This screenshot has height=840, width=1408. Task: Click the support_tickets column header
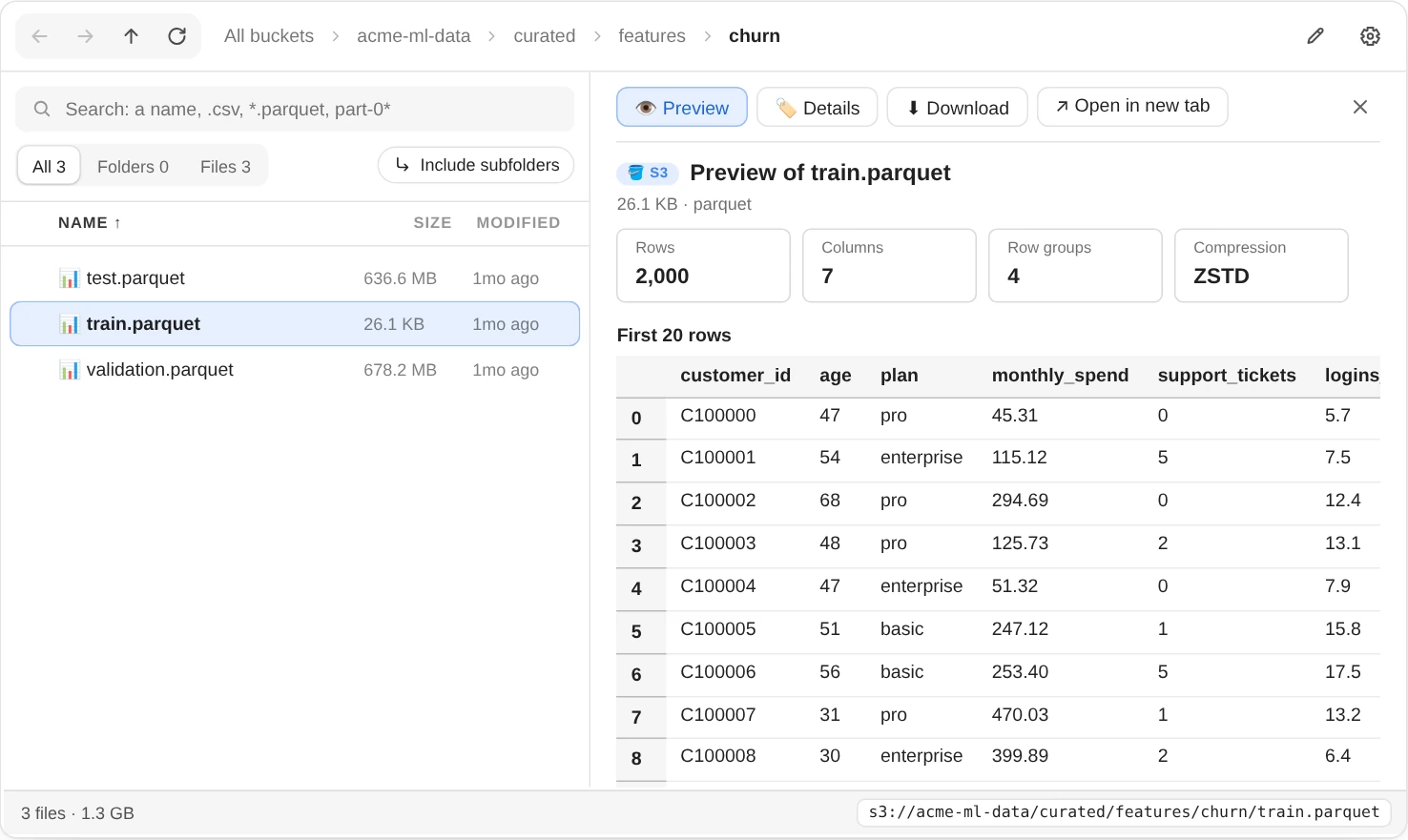point(1227,376)
